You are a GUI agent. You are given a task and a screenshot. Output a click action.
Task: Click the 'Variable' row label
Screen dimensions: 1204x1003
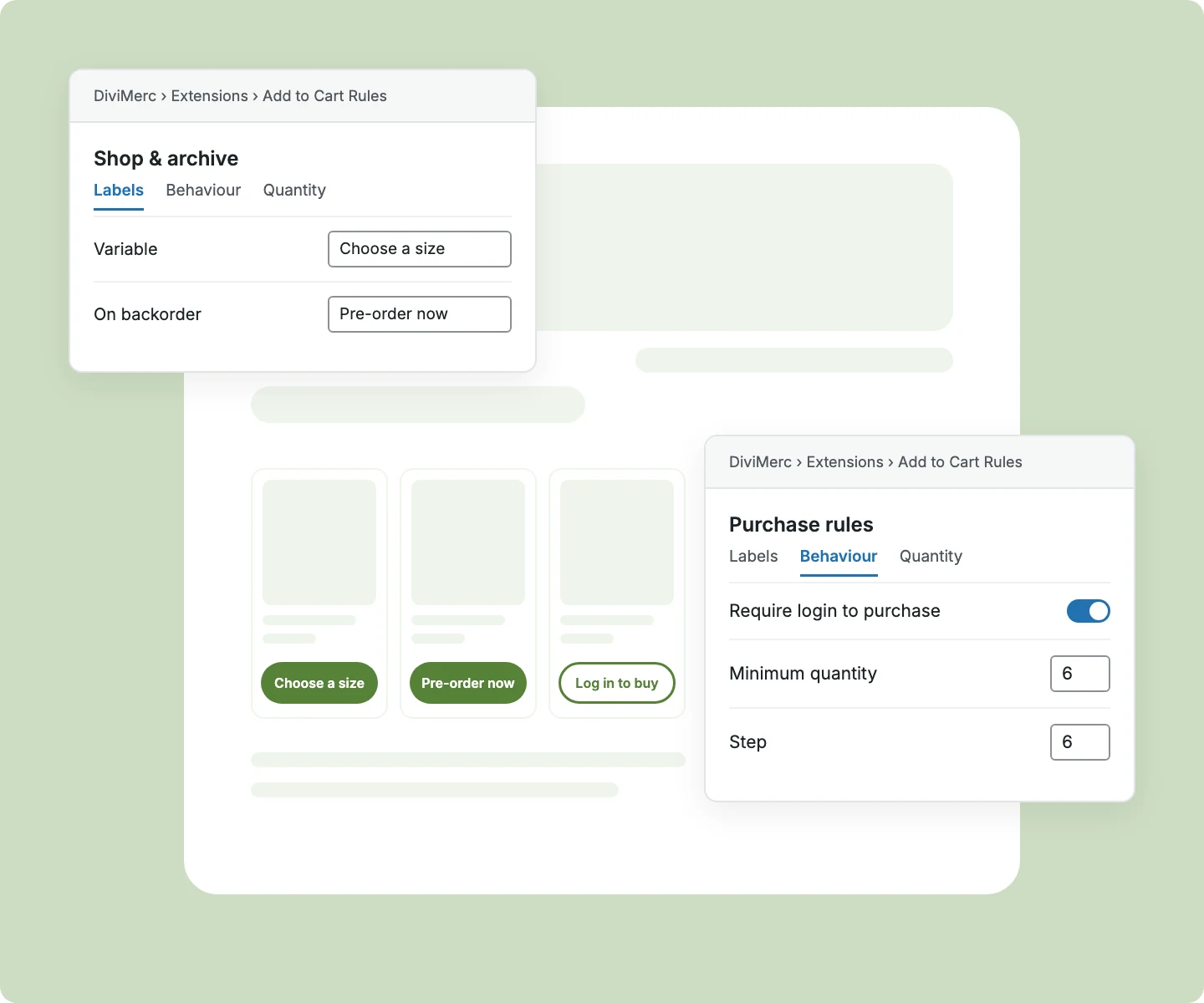(x=125, y=249)
